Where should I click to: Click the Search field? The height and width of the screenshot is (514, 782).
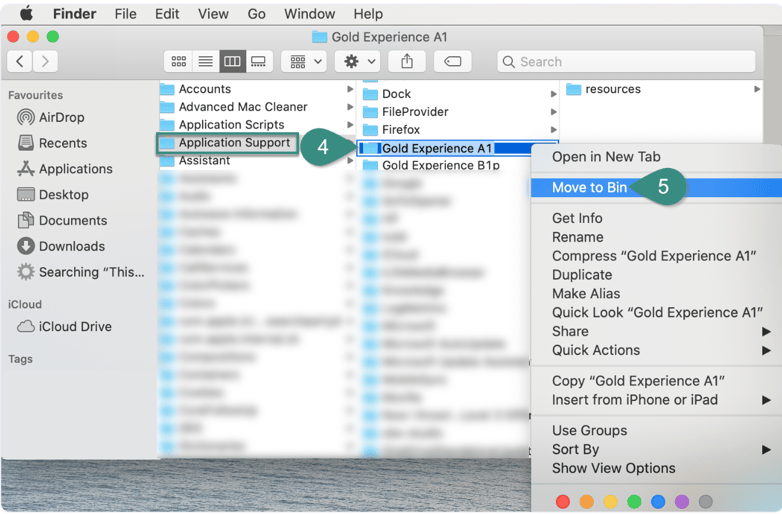point(626,61)
